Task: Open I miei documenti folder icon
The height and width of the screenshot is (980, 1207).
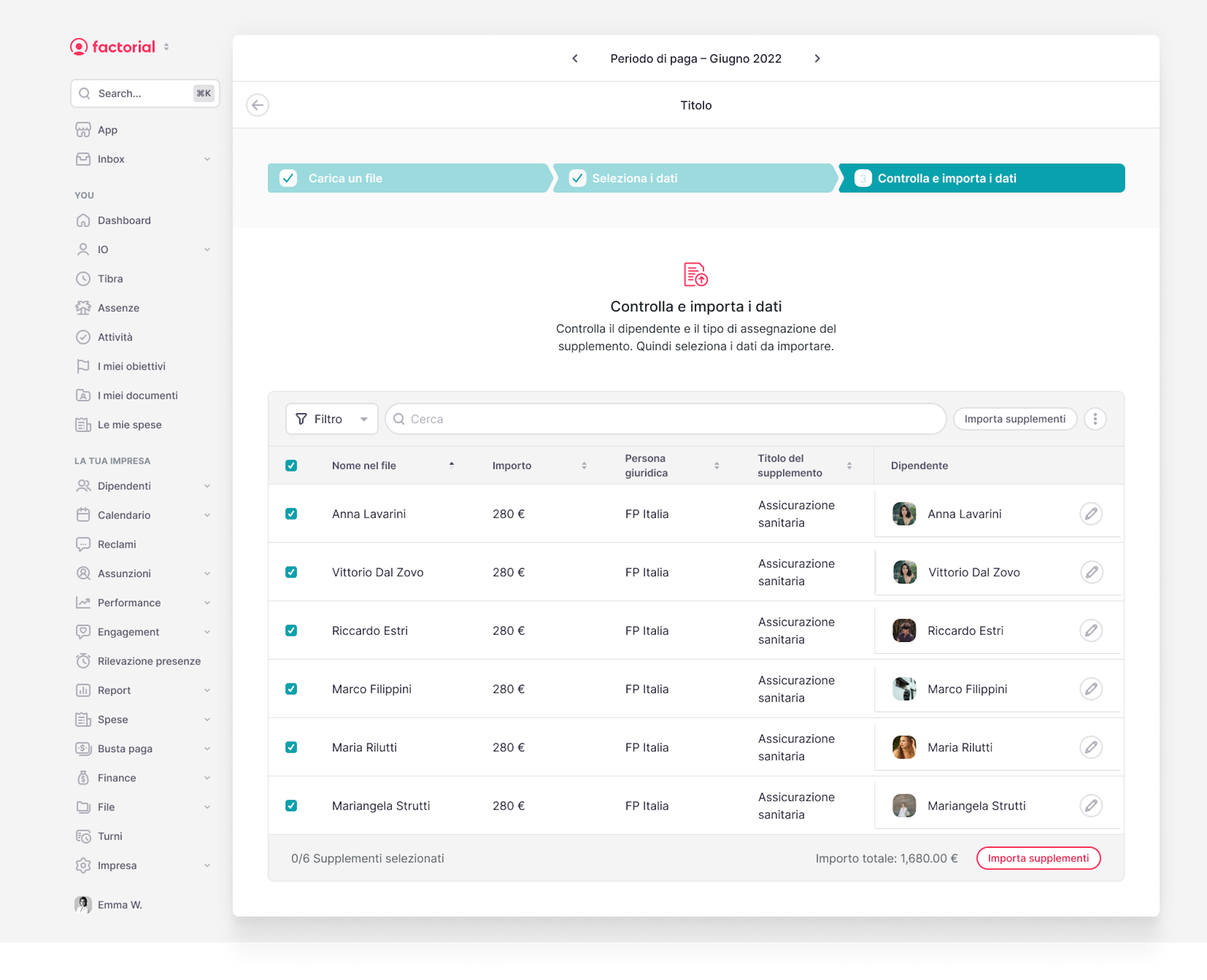Action: (83, 395)
